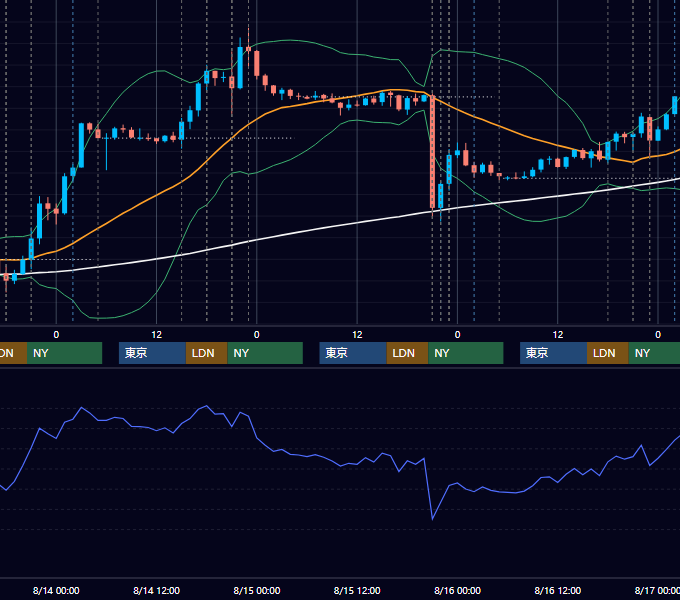Click hour label 12 above 8/16 12:00
Screen dimensions: 680x600
pyautogui.click(x=558, y=335)
